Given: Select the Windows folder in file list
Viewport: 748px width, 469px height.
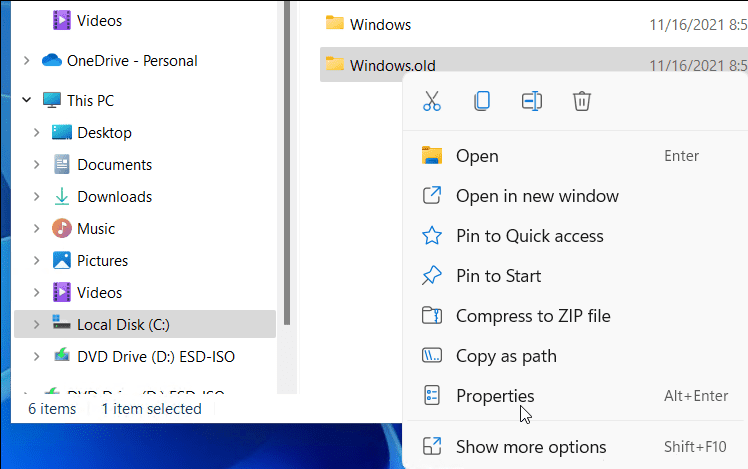Looking at the screenshot, I should [x=380, y=24].
